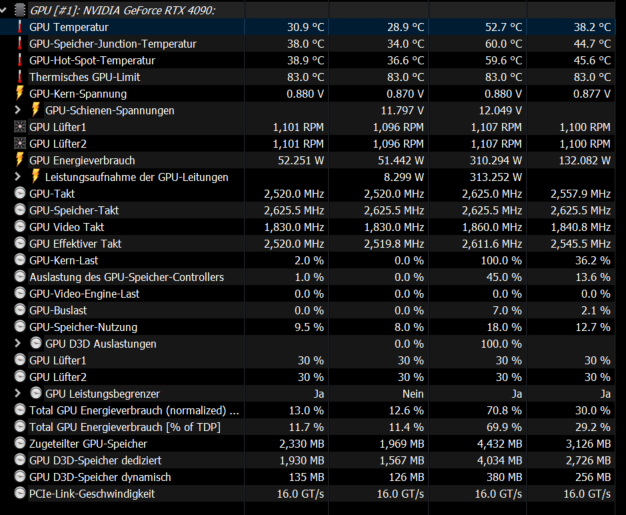Viewport: 626px width, 515px height.
Task: Click the 70.8 % normalized power value
Action: point(504,410)
